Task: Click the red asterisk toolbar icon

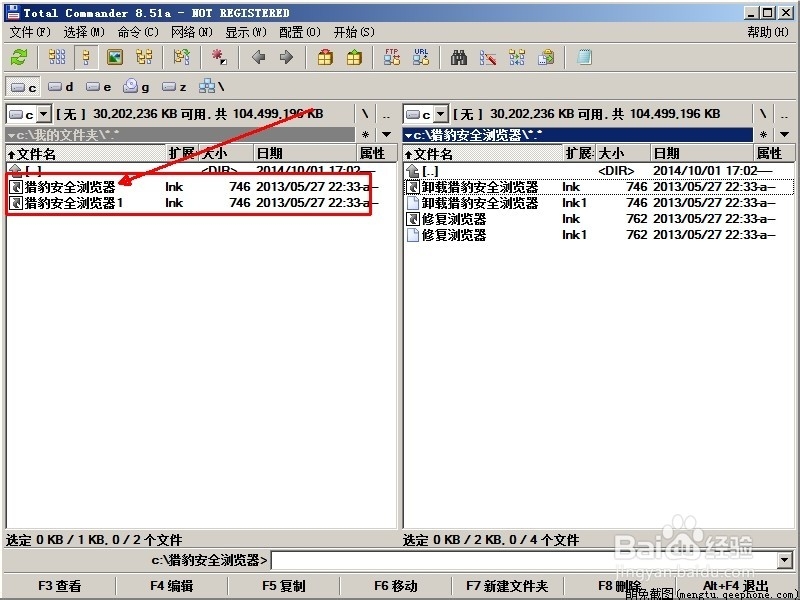Action: click(219, 57)
